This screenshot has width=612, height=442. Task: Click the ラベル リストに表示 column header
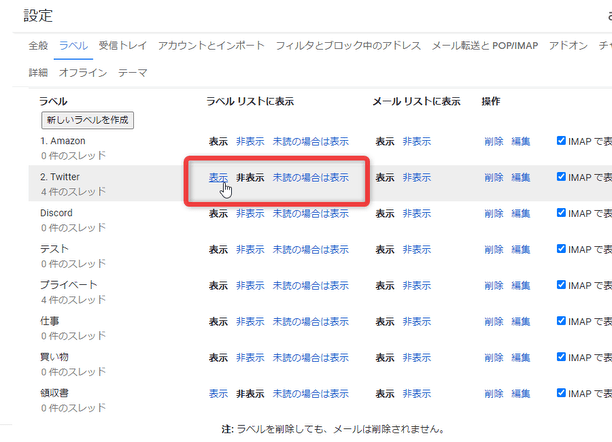[250, 102]
